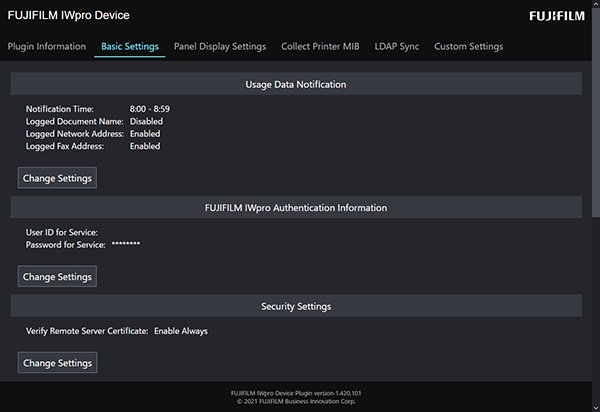Click the vertical scrollbar thumb

(596, 113)
